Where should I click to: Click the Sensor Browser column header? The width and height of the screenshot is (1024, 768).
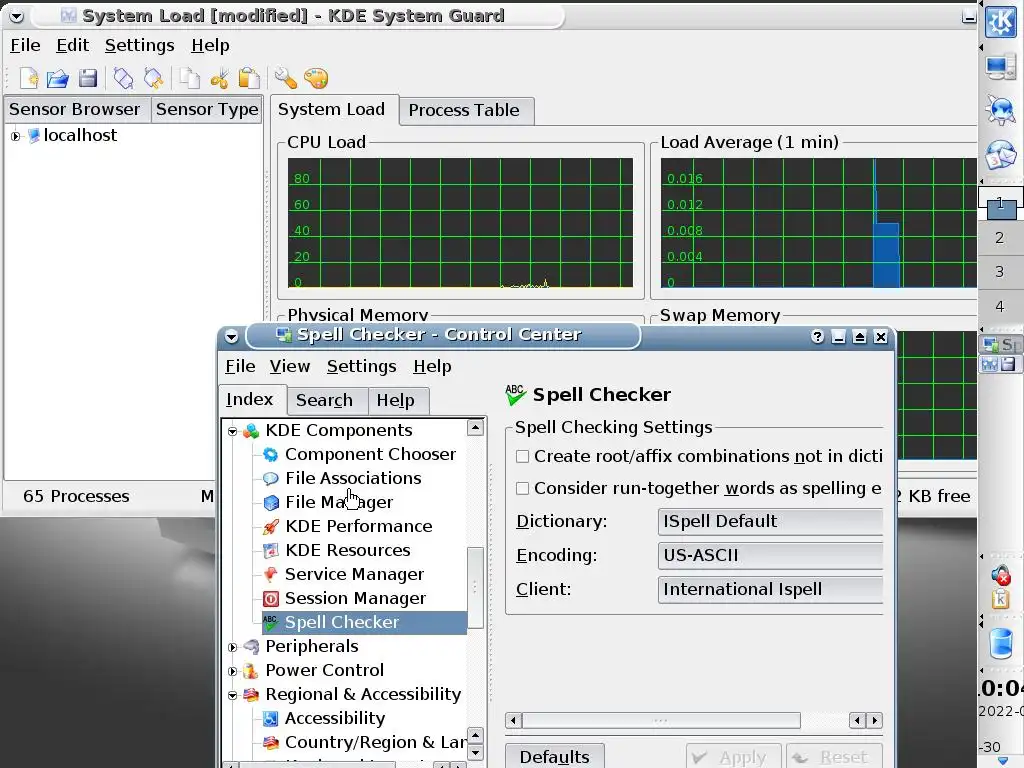[x=77, y=109]
